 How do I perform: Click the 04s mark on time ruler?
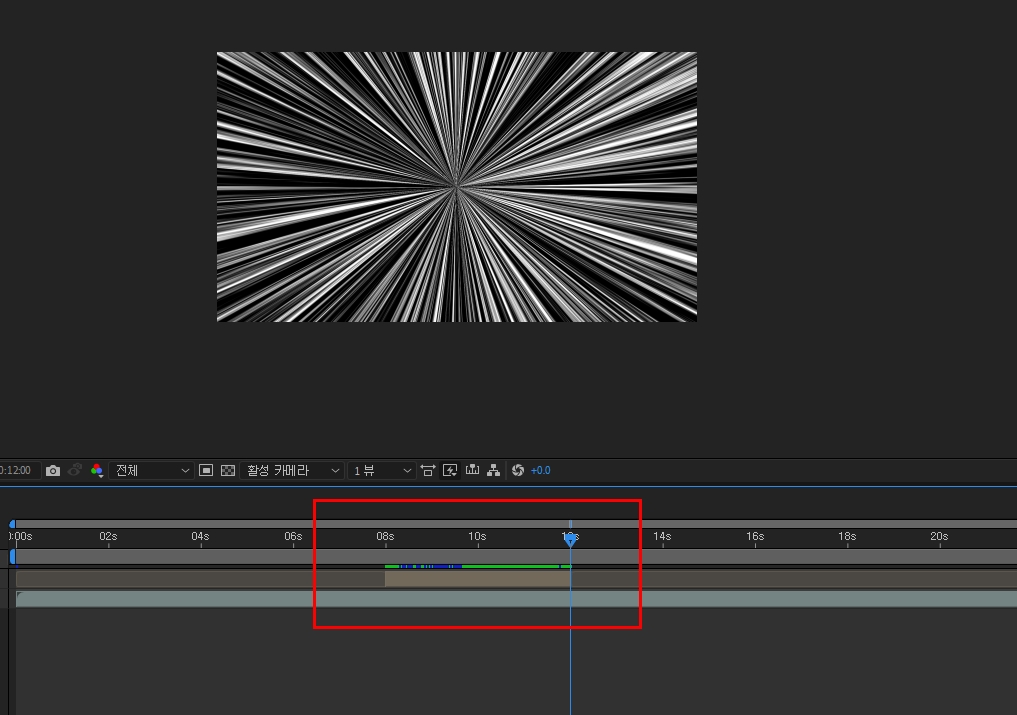click(x=200, y=537)
